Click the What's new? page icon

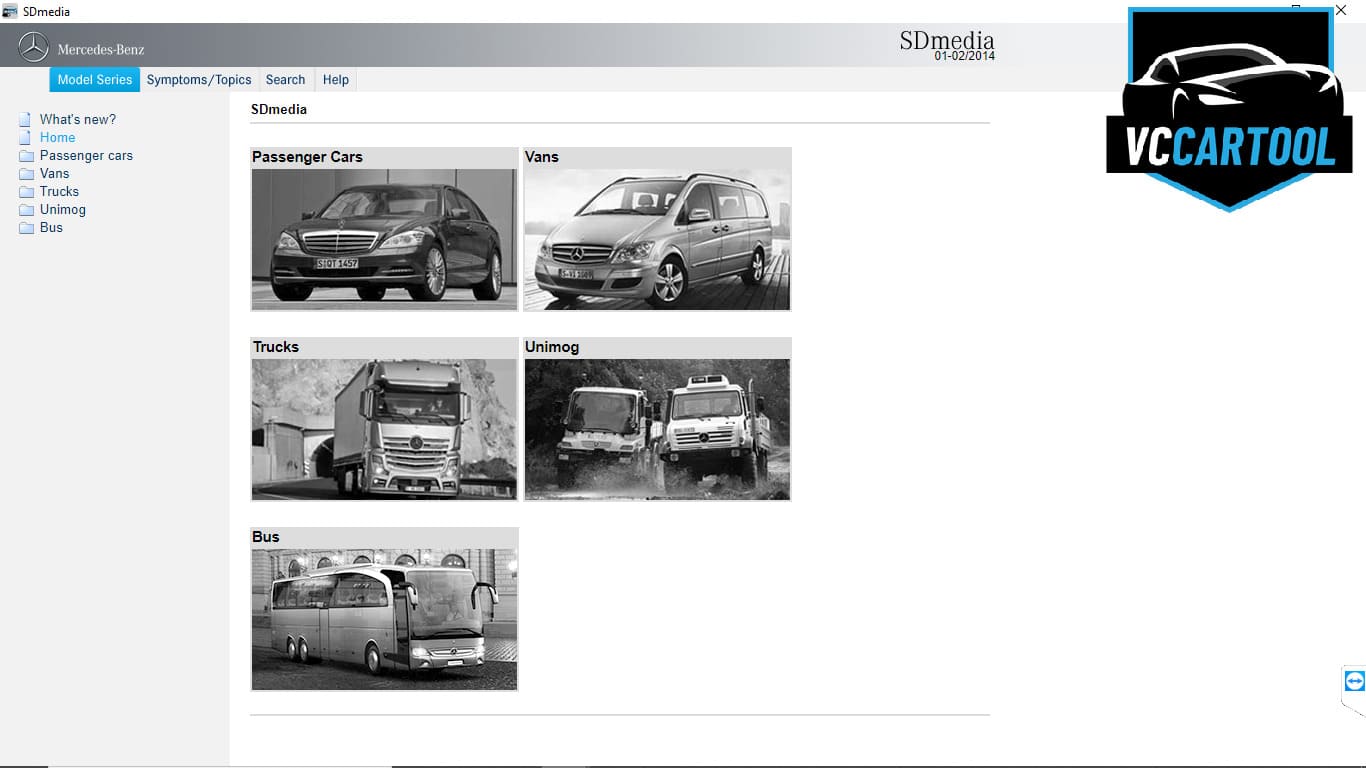point(25,120)
